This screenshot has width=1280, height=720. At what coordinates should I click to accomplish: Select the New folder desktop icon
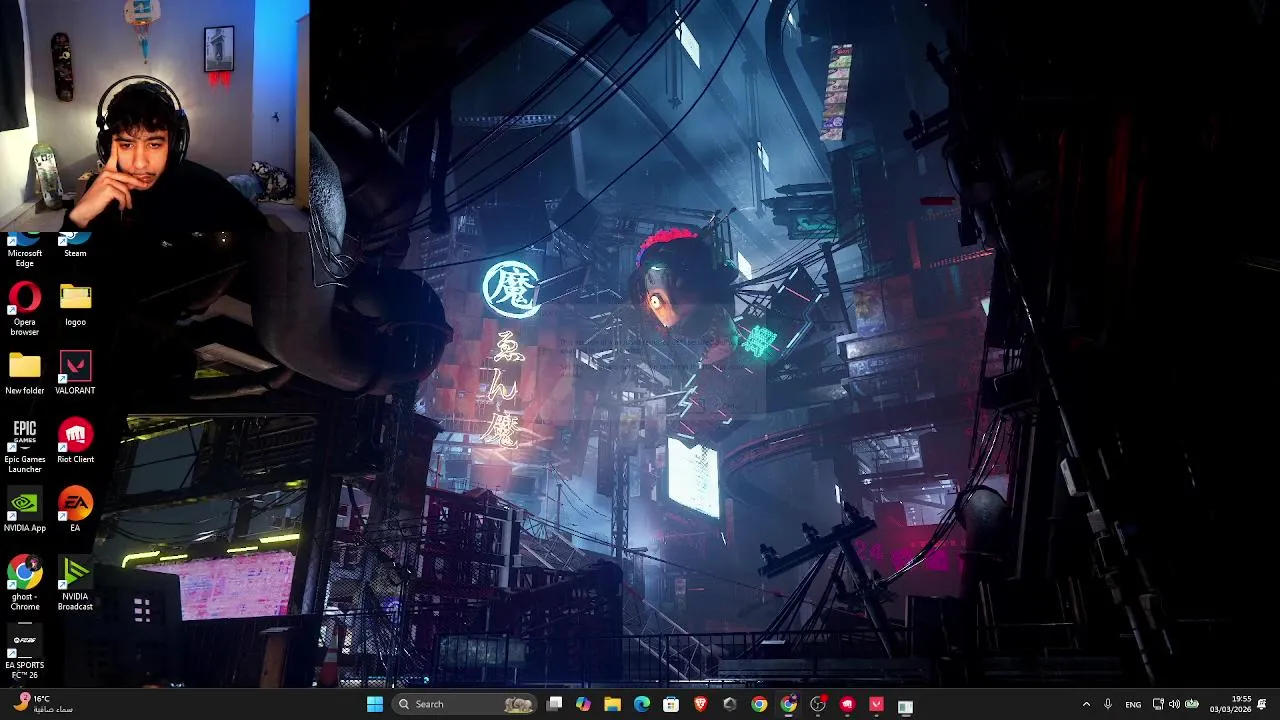25,373
